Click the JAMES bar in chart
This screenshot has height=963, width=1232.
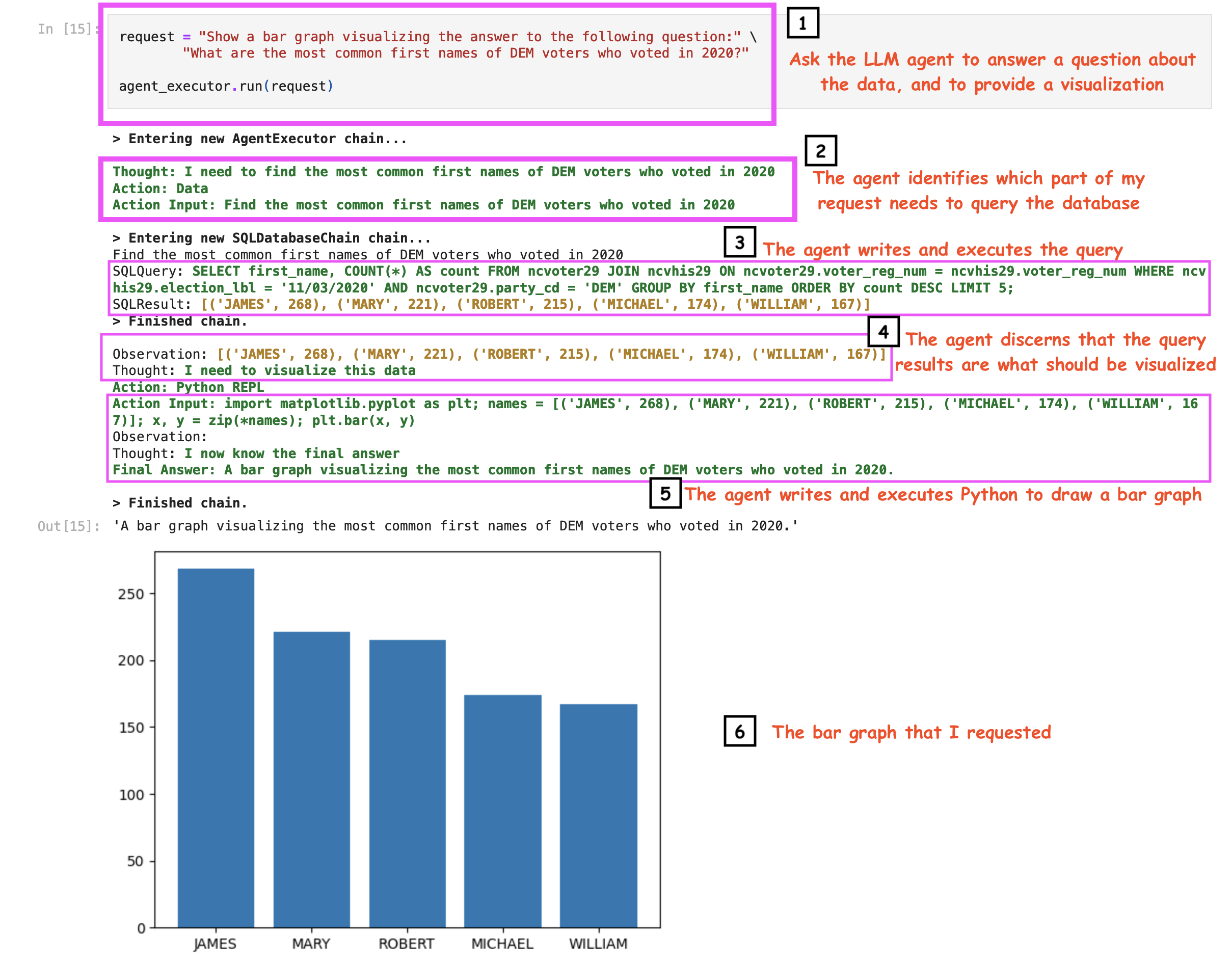[x=216, y=747]
